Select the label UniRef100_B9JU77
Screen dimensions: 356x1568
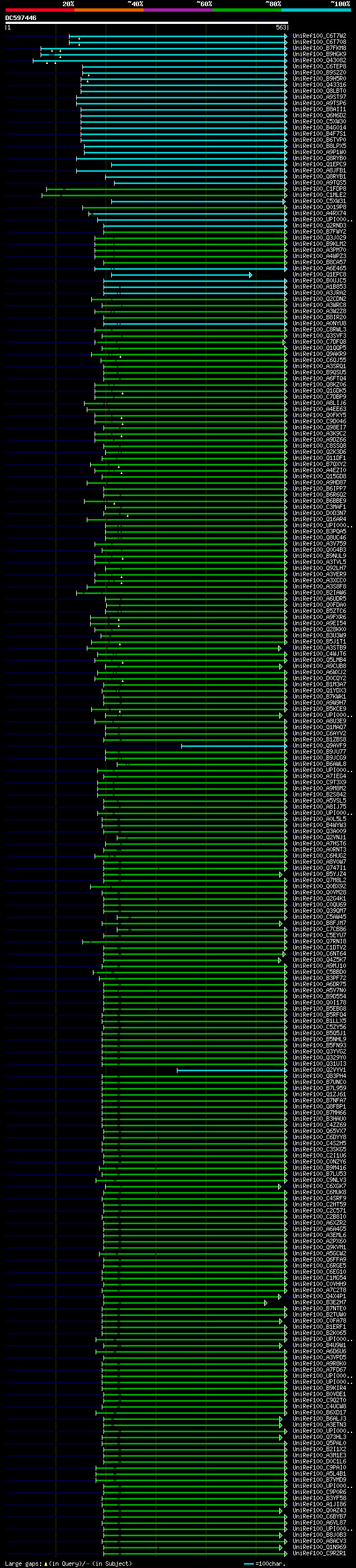[319, 751]
